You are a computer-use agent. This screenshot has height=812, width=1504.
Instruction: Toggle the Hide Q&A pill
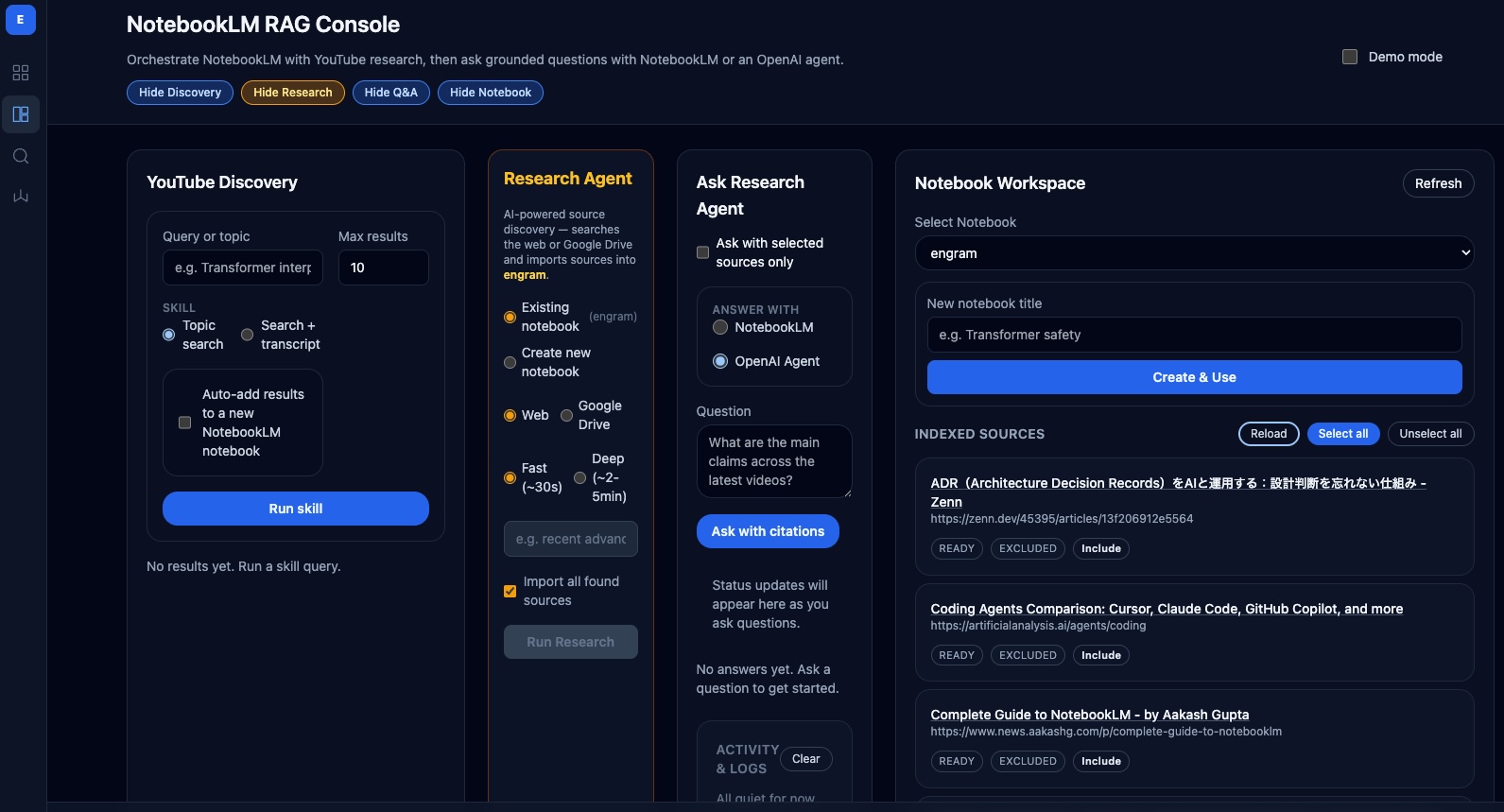[x=391, y=93]
